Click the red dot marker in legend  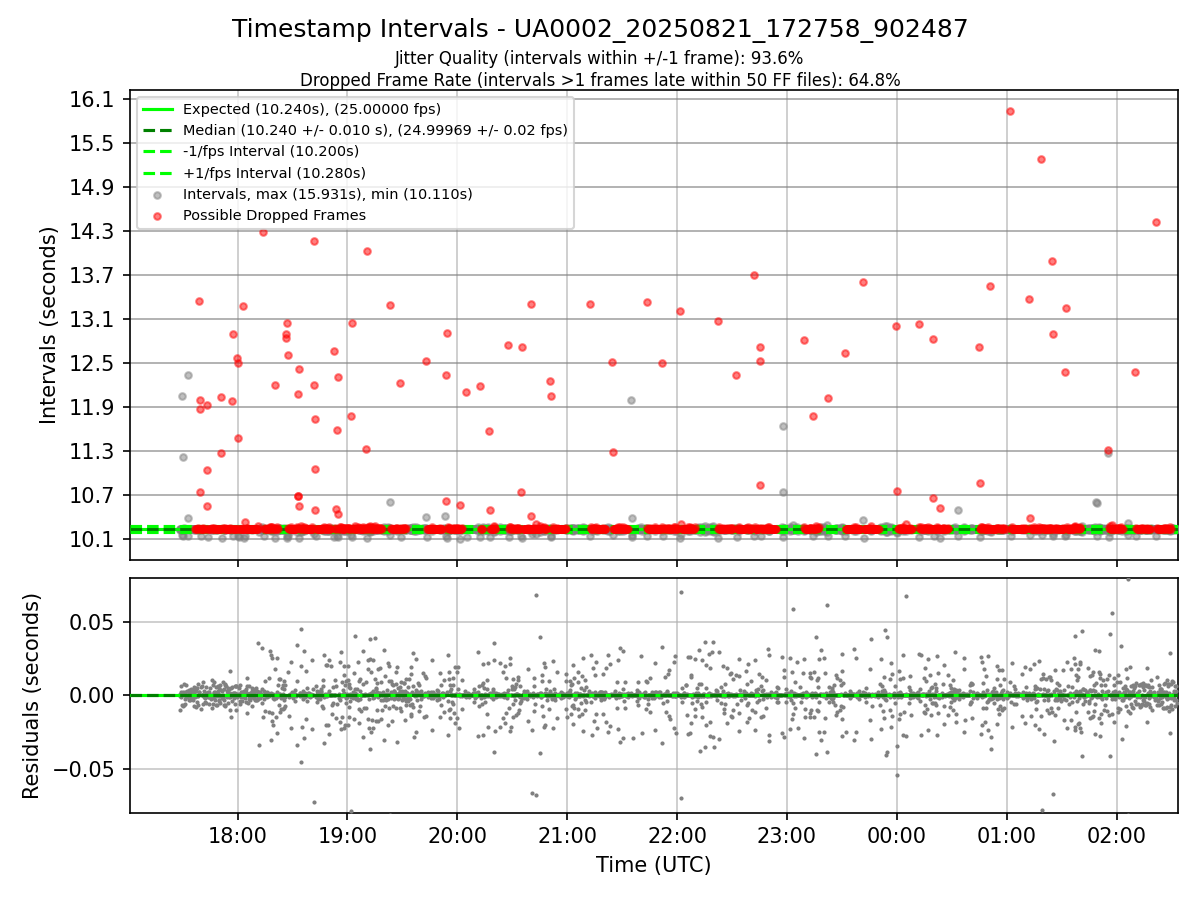pos(158,215)
